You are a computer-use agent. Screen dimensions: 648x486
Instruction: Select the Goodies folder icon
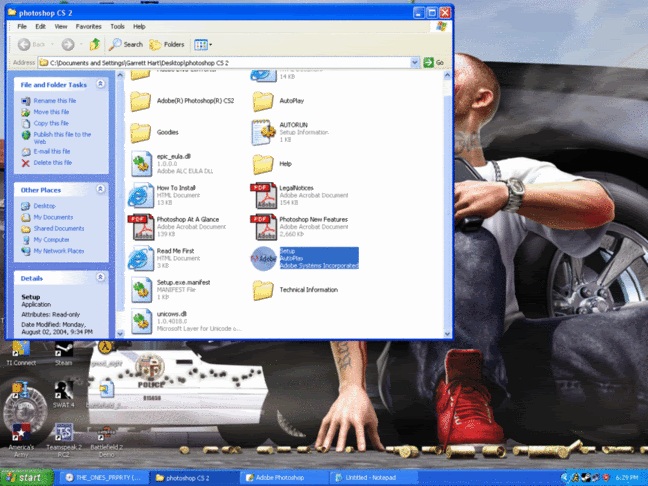tap(141, 133)
